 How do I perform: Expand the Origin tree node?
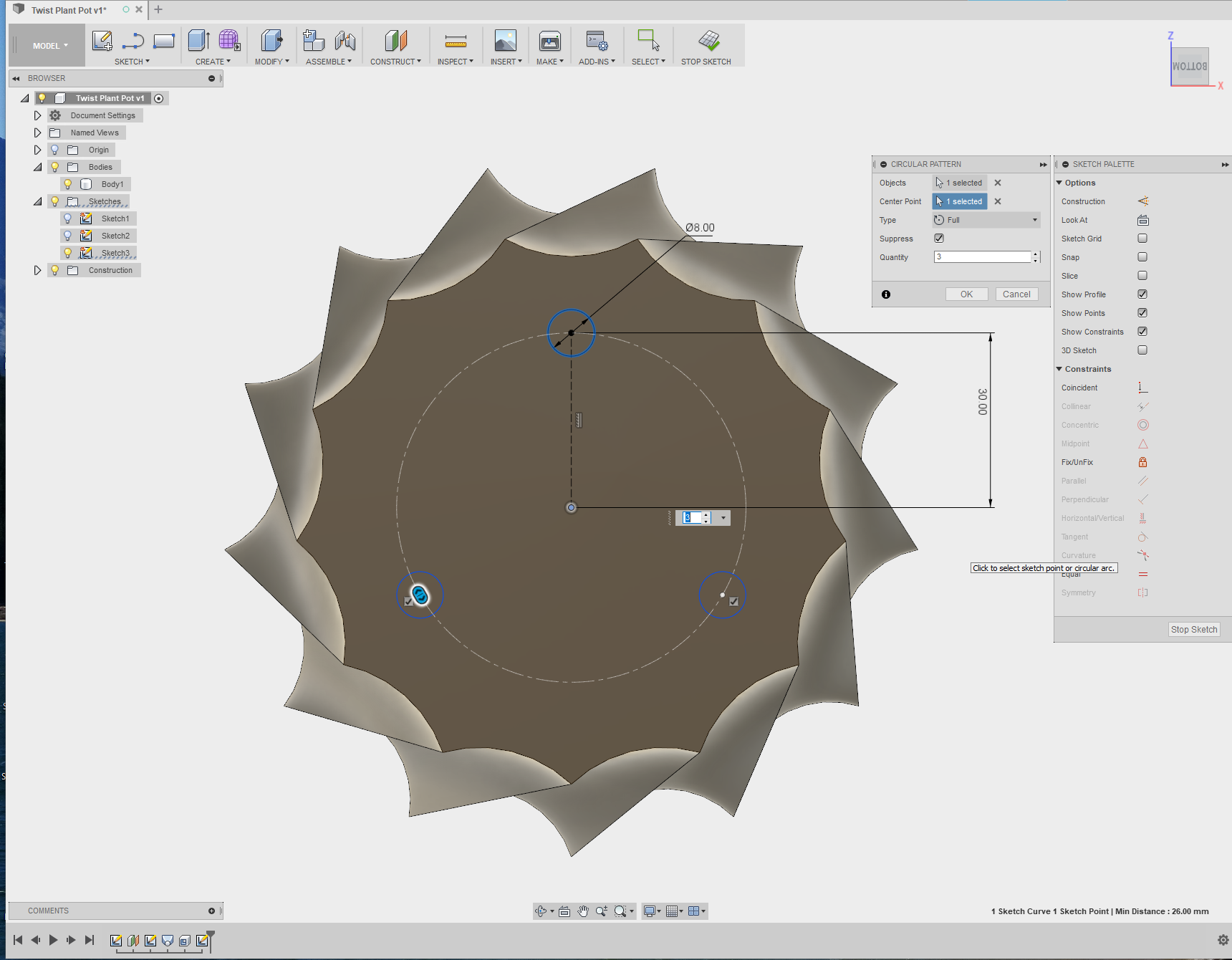coord(37,150)
